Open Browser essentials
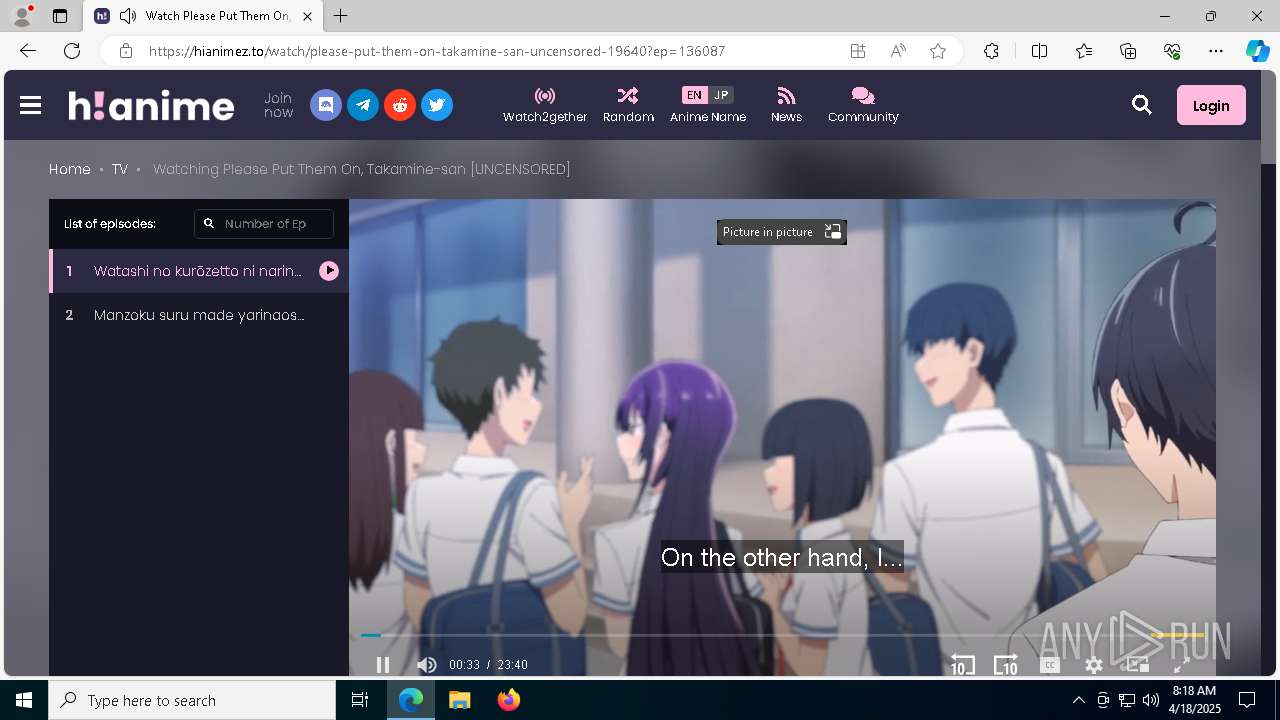Viewport: 1280px width, 720px height. point(1172,51)
